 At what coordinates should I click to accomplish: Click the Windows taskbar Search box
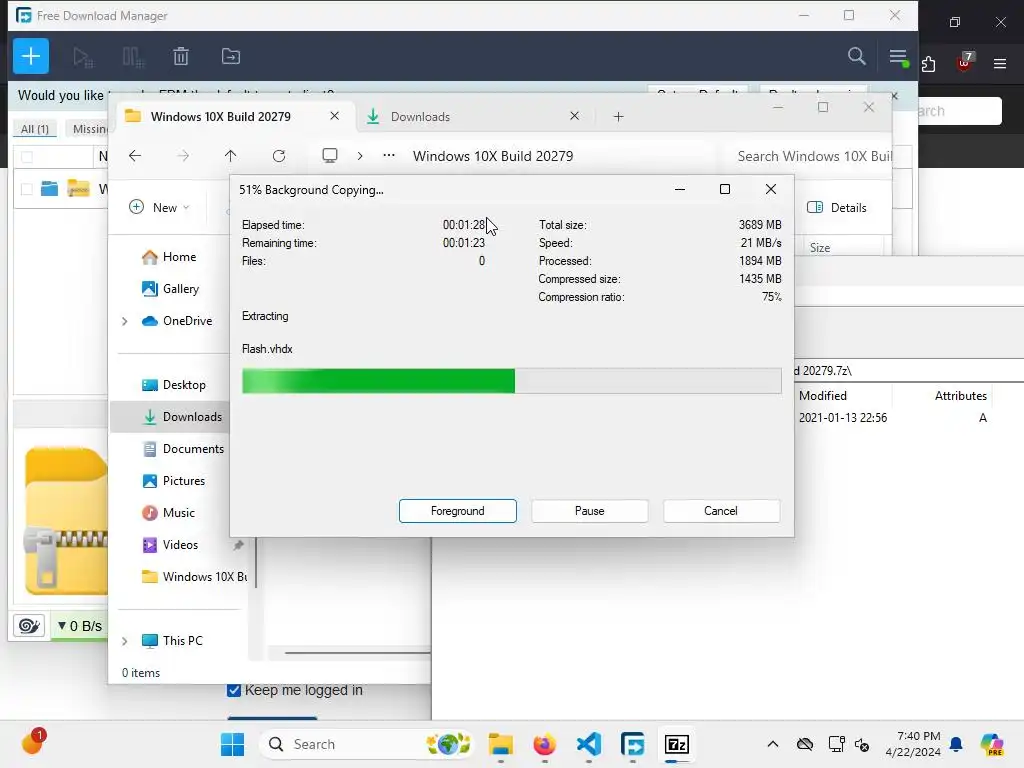(x=366, y=744)
